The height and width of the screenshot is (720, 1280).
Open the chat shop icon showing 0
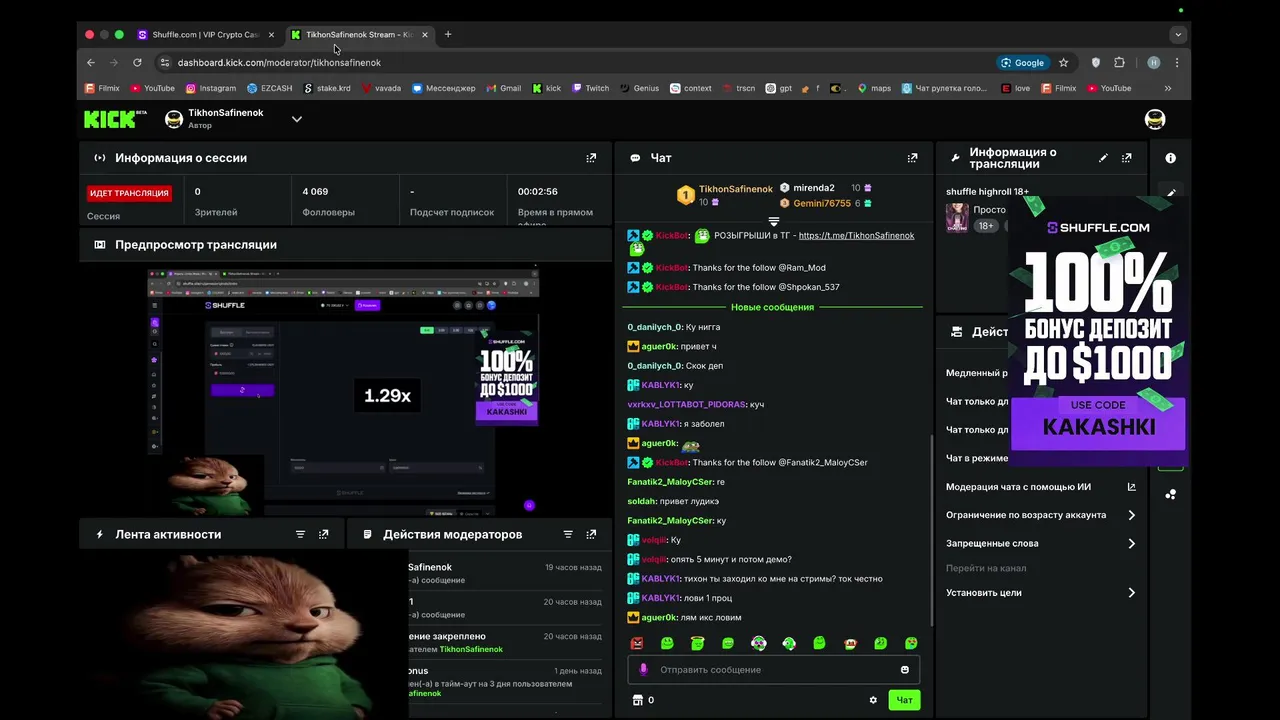pos(637,700)
